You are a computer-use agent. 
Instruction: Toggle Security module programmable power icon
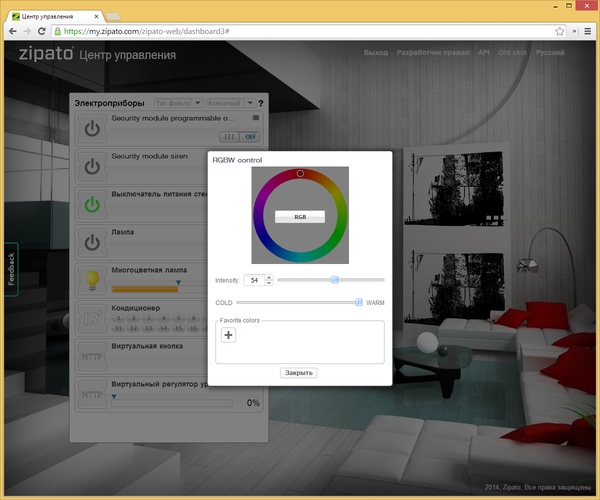pyautogui.click(x=92, y=129)
